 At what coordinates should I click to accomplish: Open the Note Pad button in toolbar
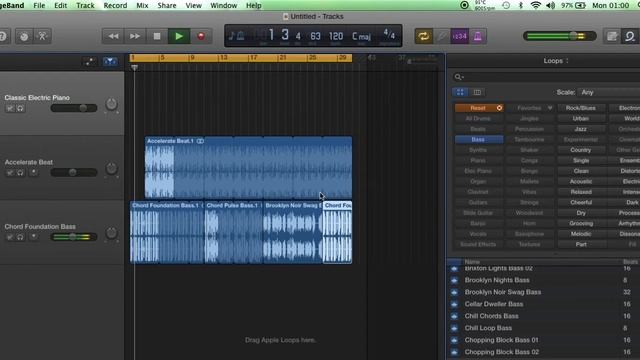[x=612, y=36]
